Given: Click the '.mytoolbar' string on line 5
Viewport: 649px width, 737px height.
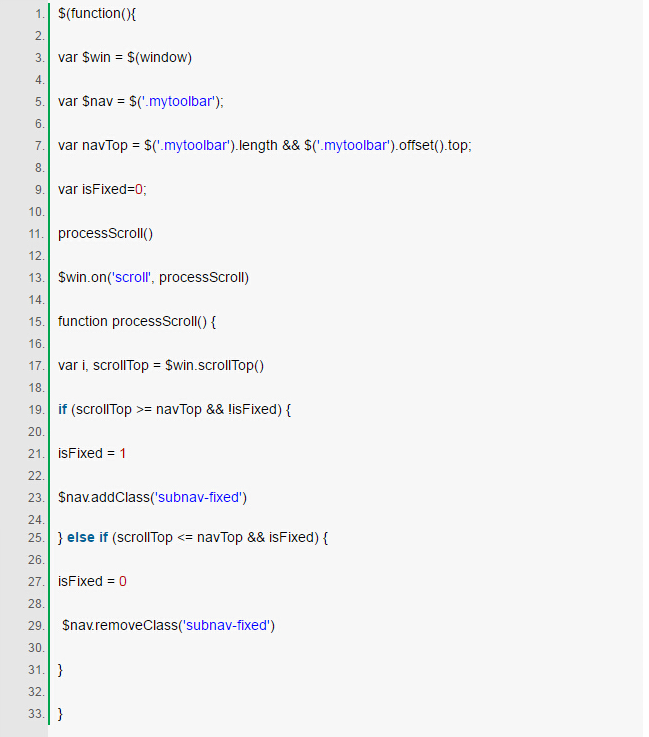Looking at the screenshot, I should coord(180,102).
